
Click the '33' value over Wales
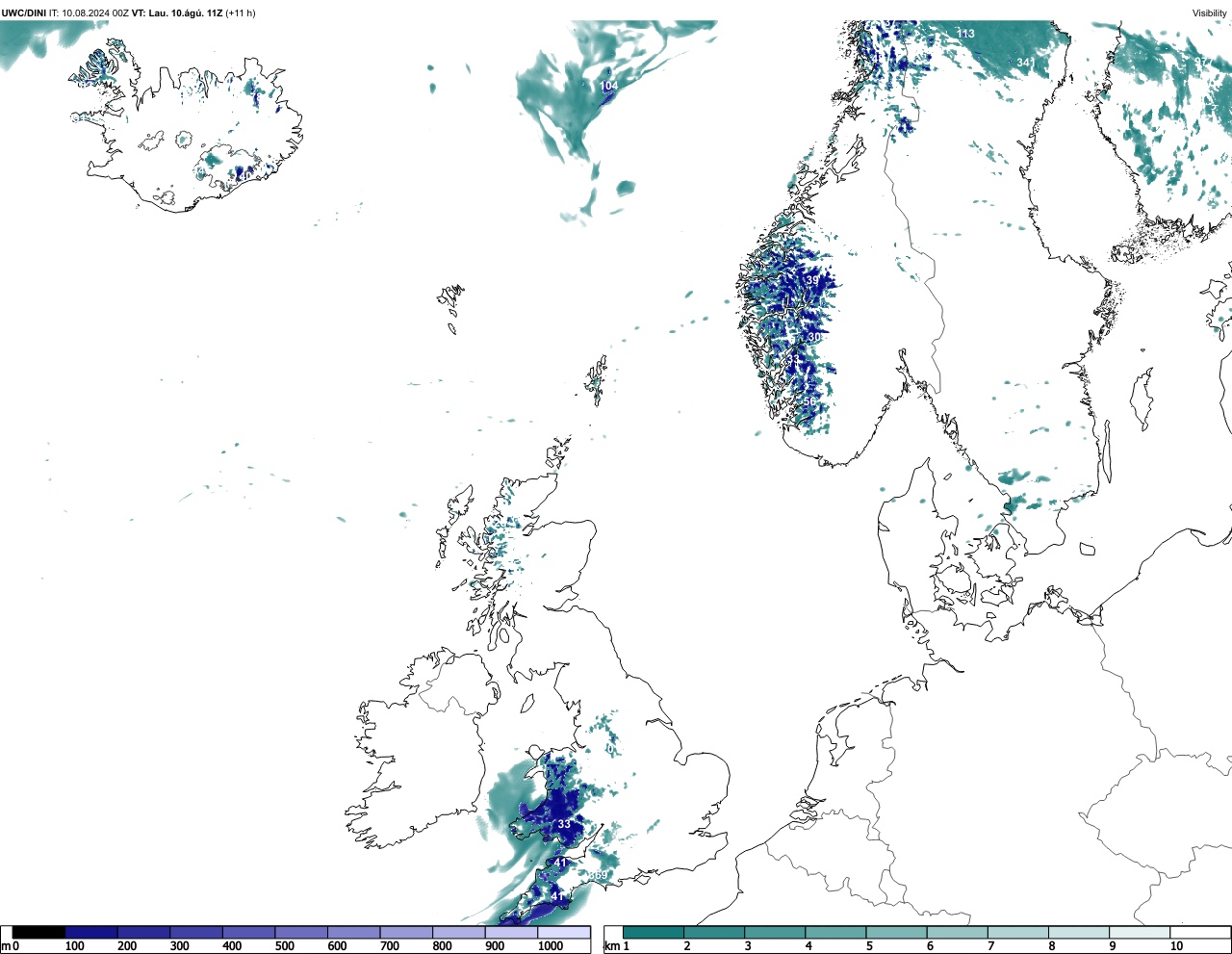point(564,824)
